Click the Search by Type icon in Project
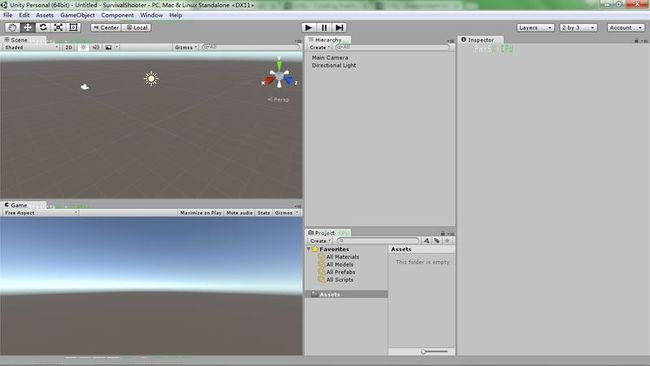 [427, 240]
